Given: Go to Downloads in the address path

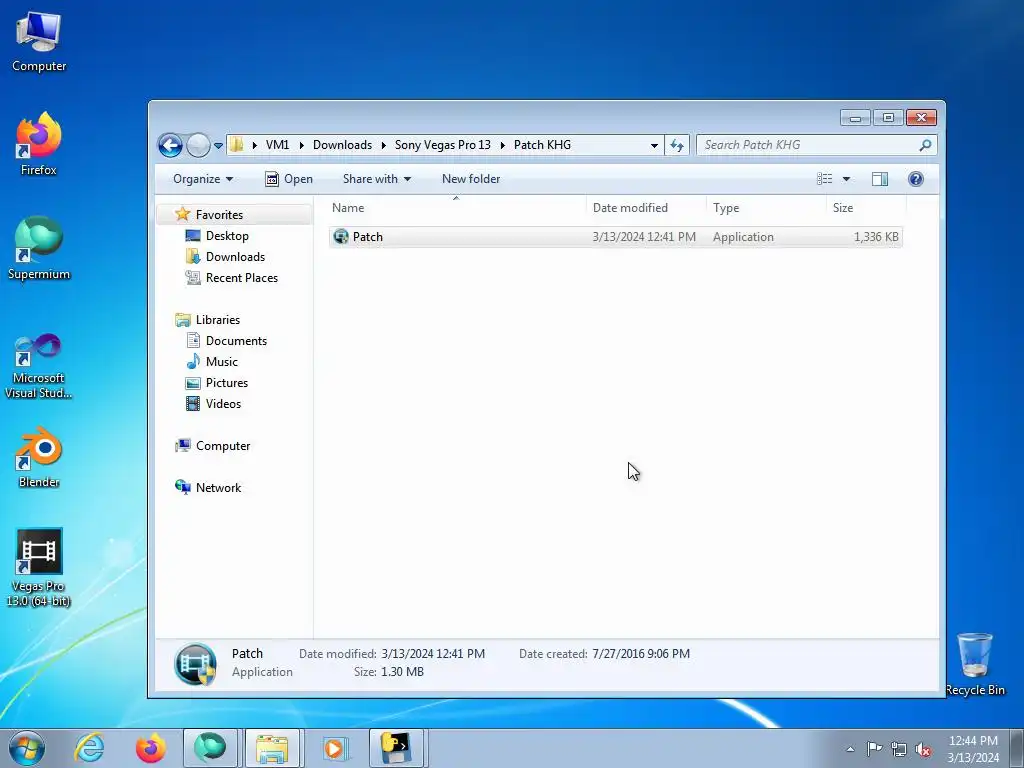Looking at the screenshot, I should 342,145.
